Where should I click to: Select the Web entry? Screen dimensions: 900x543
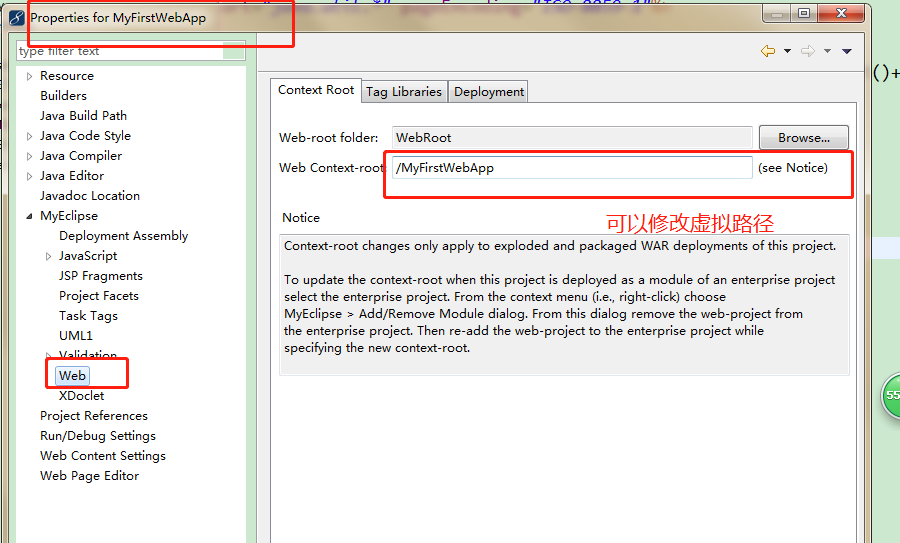(72, 376)
